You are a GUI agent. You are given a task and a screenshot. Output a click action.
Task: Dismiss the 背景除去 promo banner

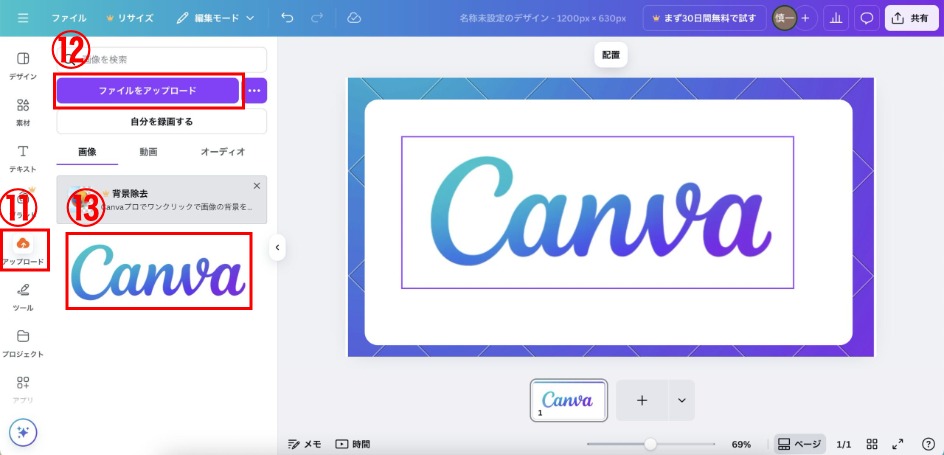coord(257,186)
